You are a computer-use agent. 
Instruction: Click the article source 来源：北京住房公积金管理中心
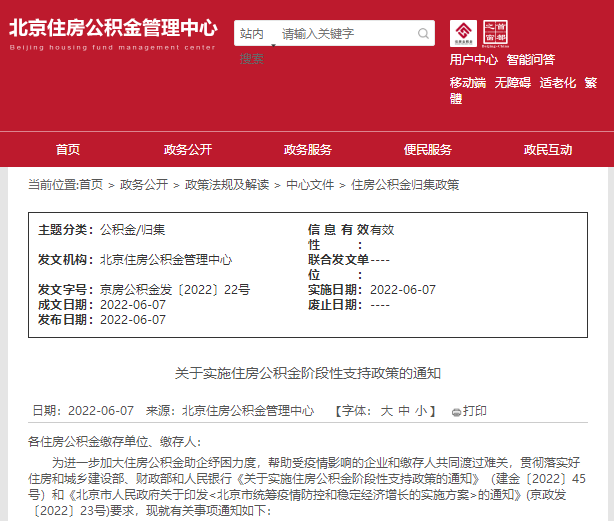pos(230,411)
